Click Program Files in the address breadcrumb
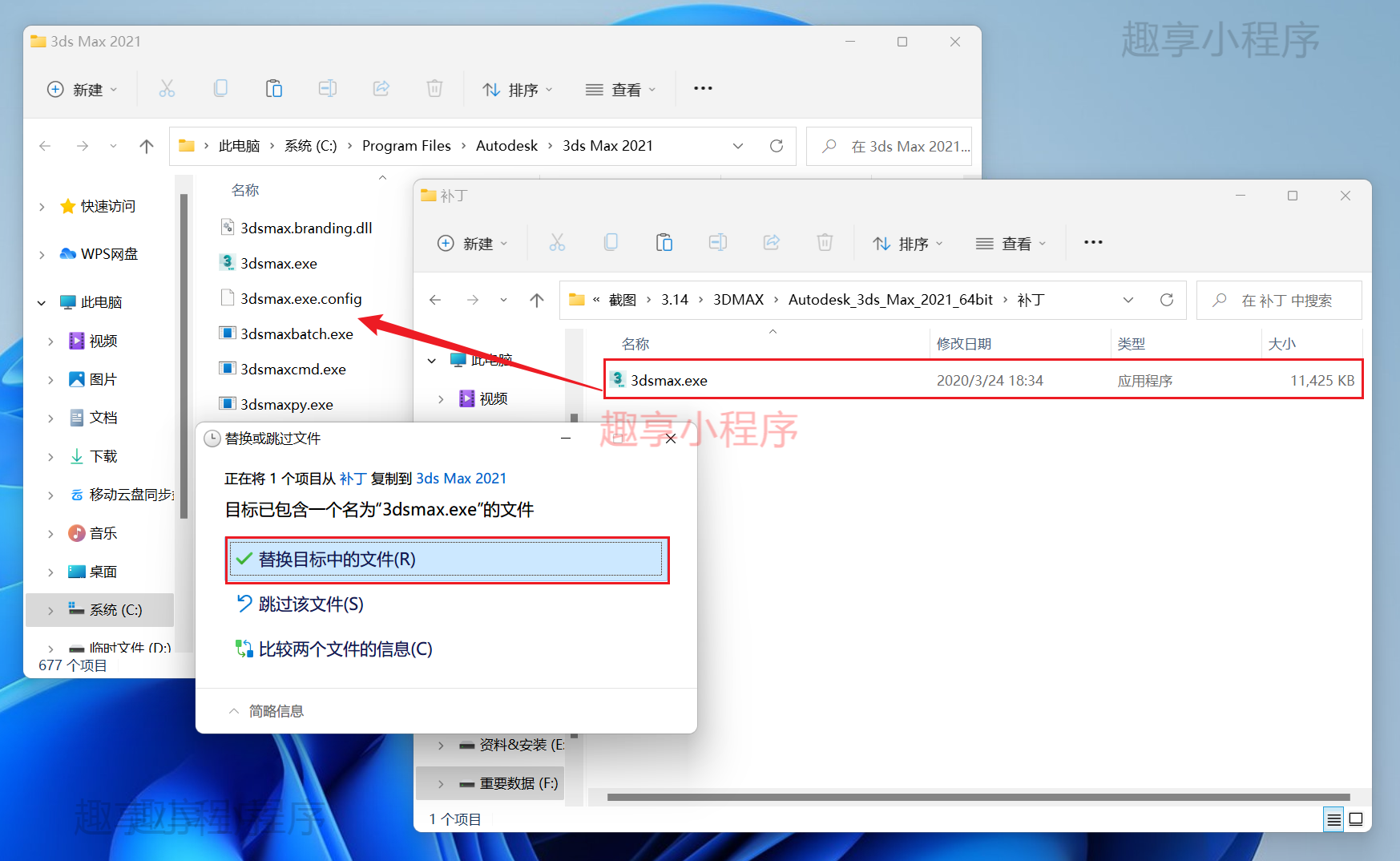This screenshot has width=1400, height=861. (406, 146)
